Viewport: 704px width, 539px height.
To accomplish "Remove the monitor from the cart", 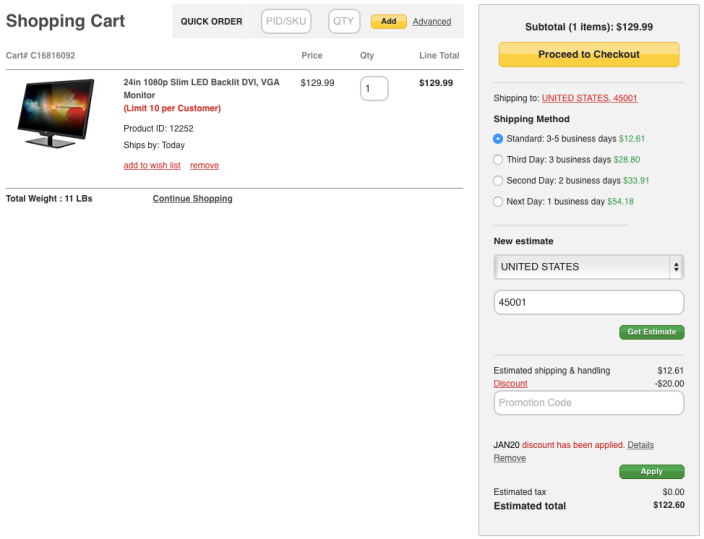I will pos(204,166).
